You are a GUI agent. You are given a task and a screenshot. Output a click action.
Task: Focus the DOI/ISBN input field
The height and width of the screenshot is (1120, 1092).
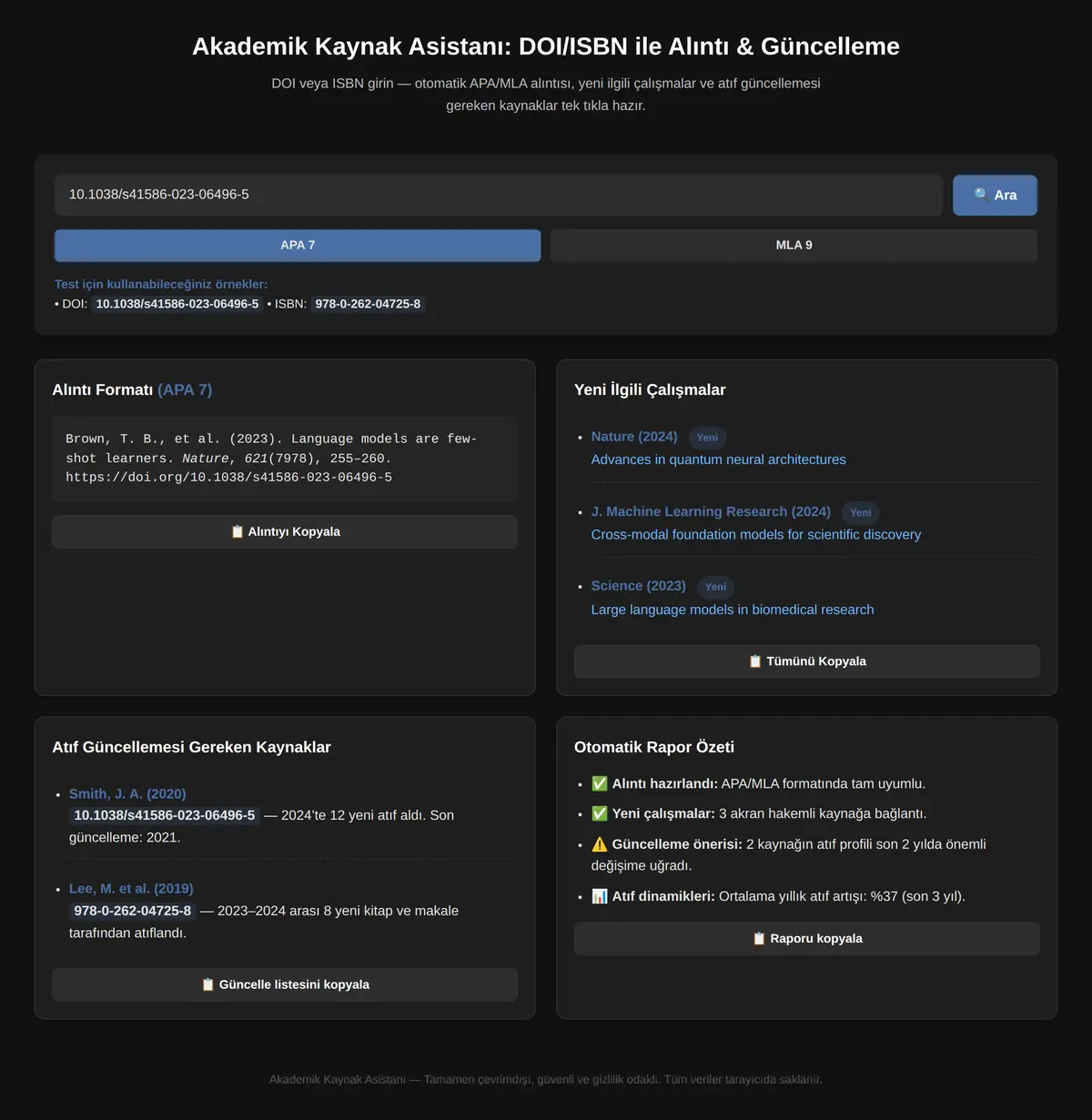click(x=498, y=195)
